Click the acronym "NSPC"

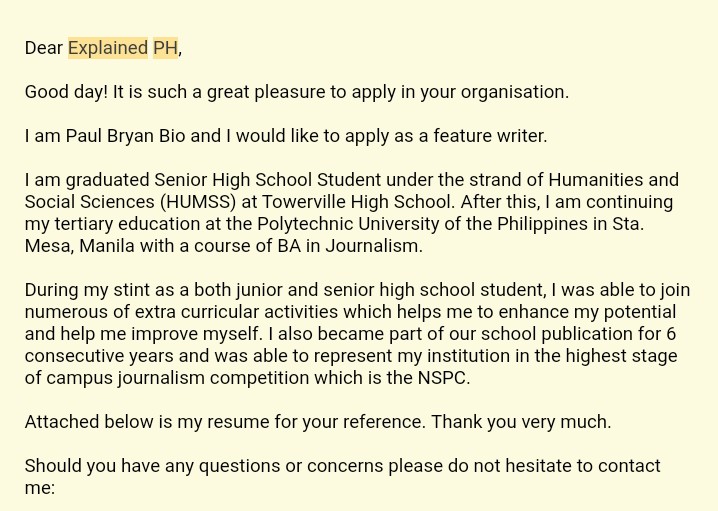click(441, 378)
